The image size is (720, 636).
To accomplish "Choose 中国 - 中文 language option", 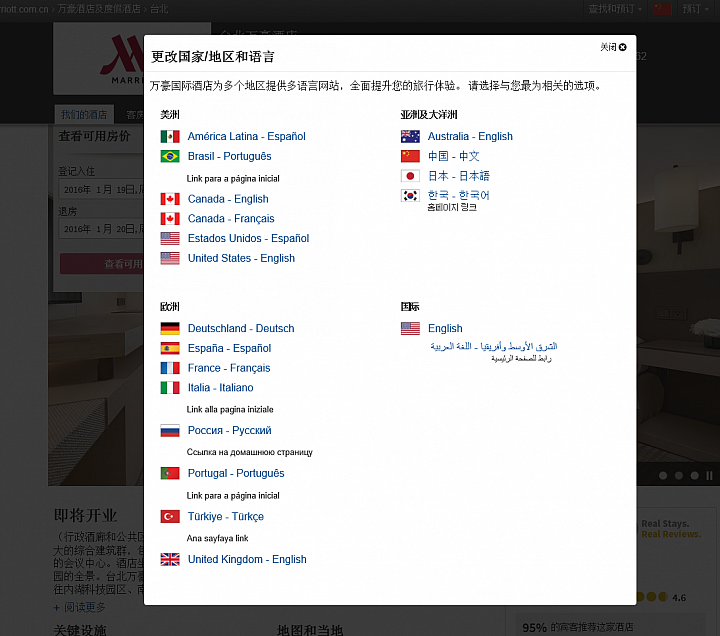I will (x=454, y=156).
